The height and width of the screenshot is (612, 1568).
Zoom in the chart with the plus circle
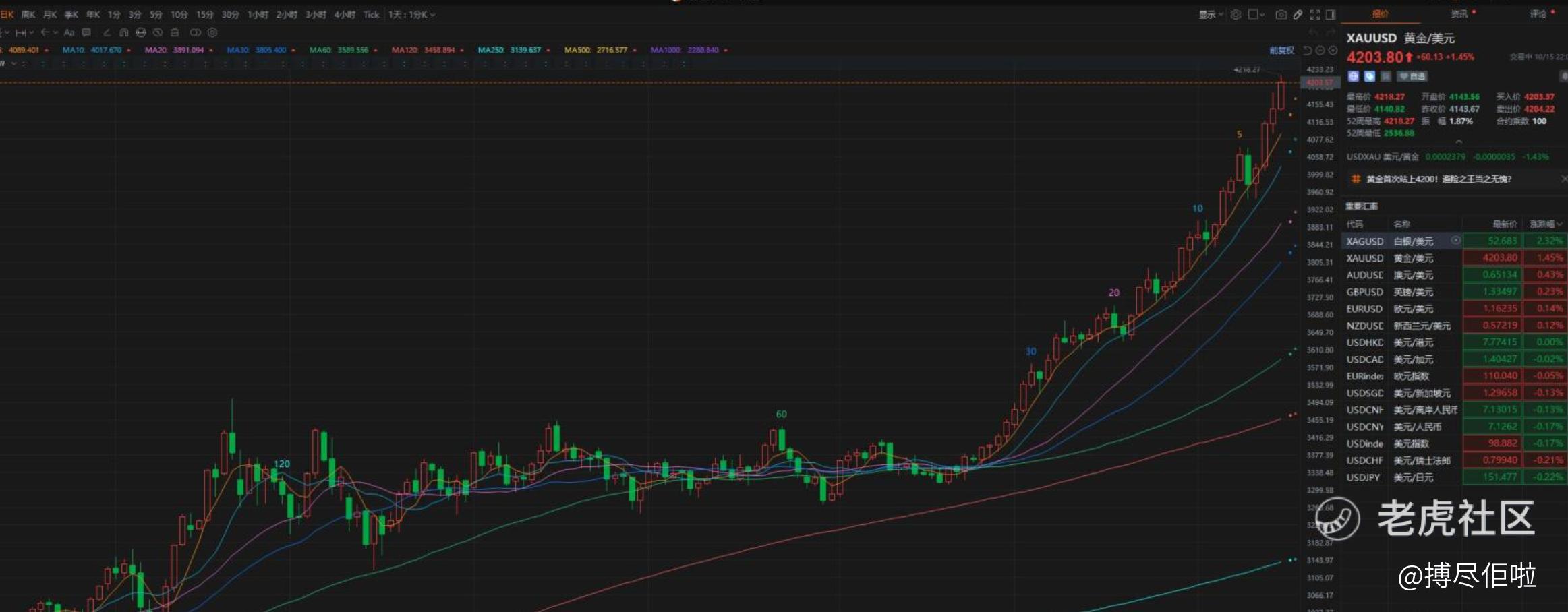(1333, 51)
